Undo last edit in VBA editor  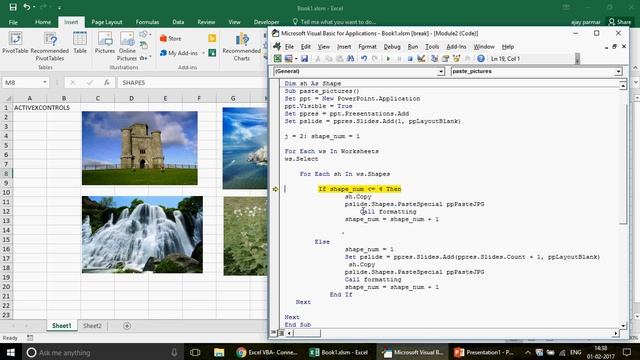pyautogui.click(x=364, y=59)
